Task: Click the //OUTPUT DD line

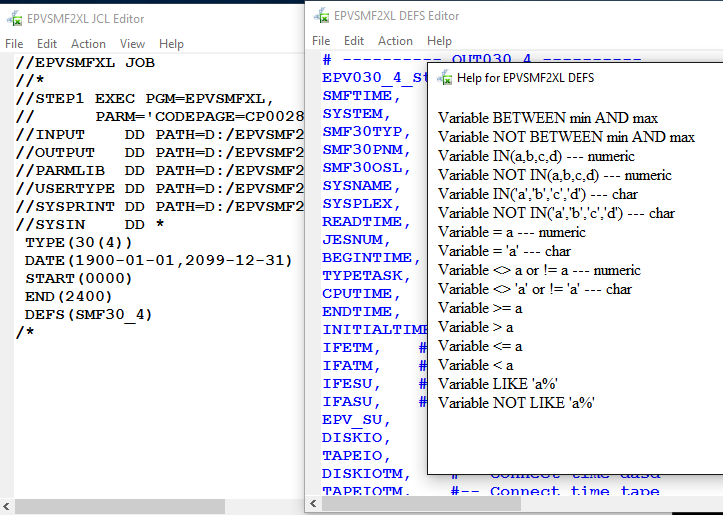Action: point(160,153)
